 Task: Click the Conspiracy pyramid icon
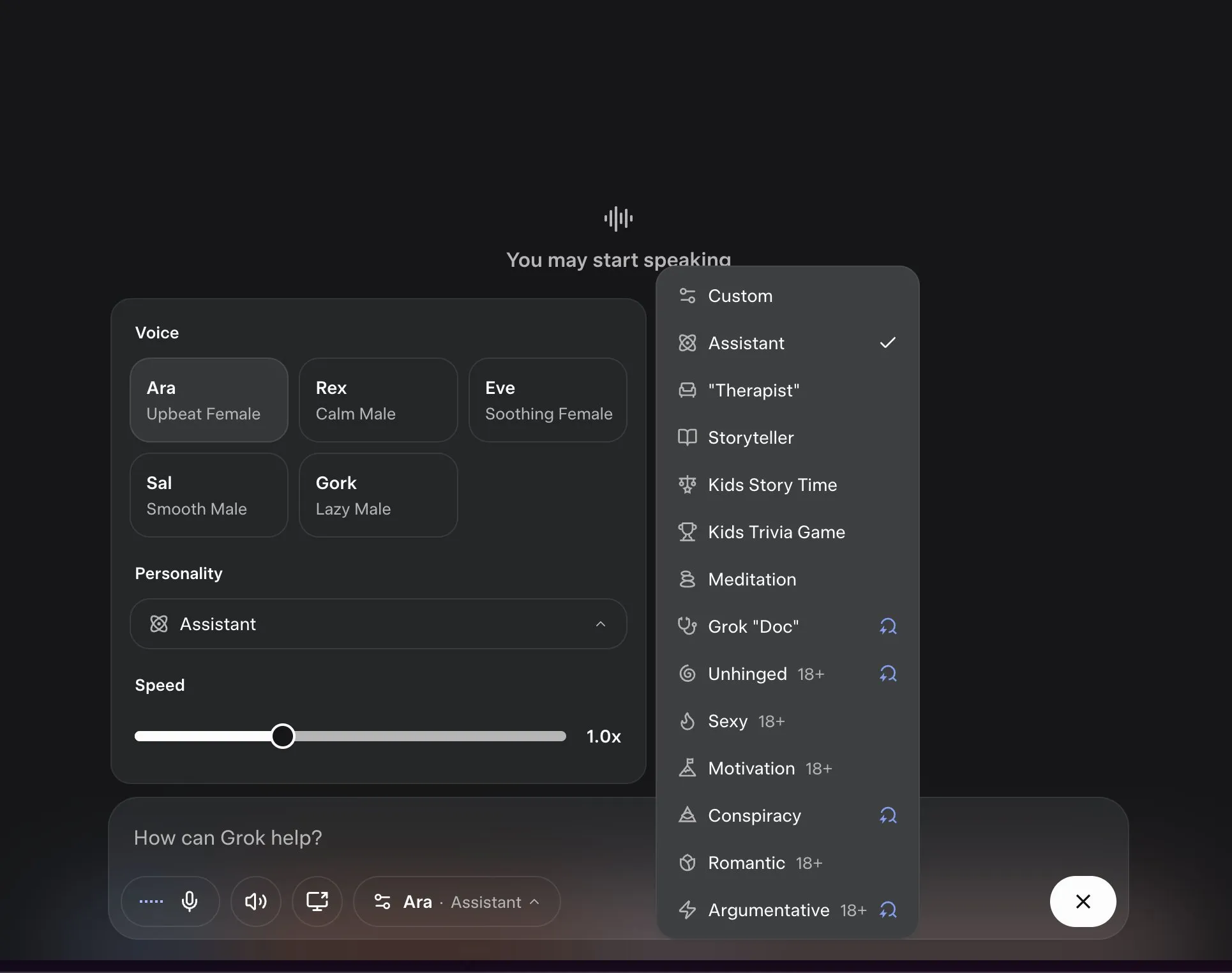(687, 815)
